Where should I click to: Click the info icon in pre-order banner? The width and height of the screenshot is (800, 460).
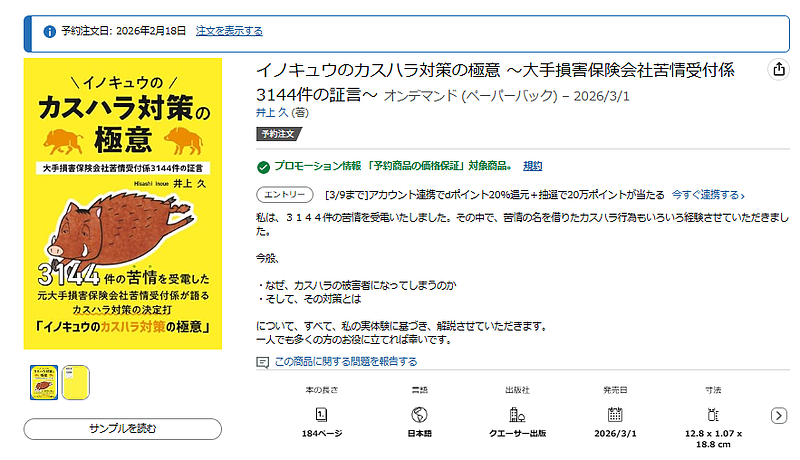[x=49, y=32]
